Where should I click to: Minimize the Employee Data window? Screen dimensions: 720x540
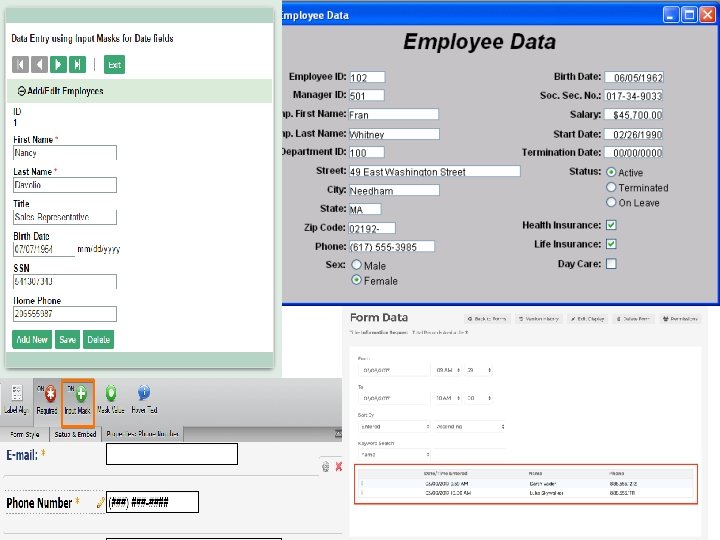pos(671,15)
